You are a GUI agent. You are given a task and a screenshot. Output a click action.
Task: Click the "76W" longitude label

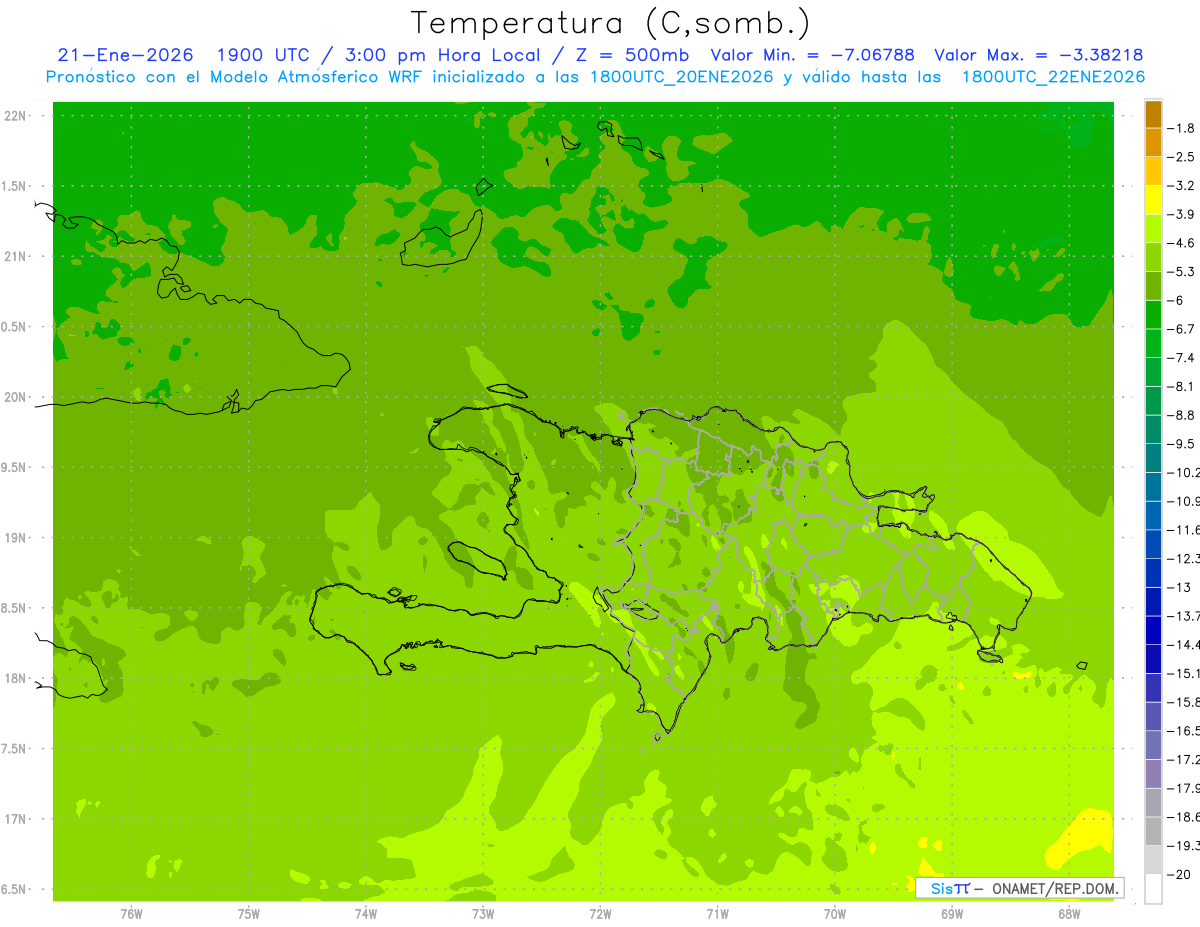tap(131, 914)
